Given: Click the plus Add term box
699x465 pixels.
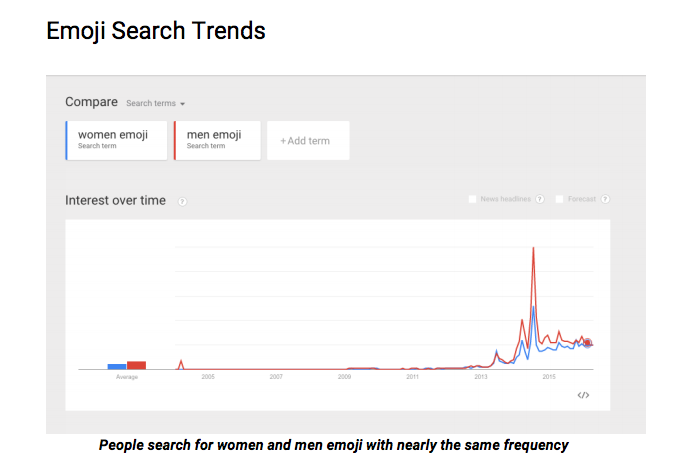Looking at the screenshot, I should (308, 141).
